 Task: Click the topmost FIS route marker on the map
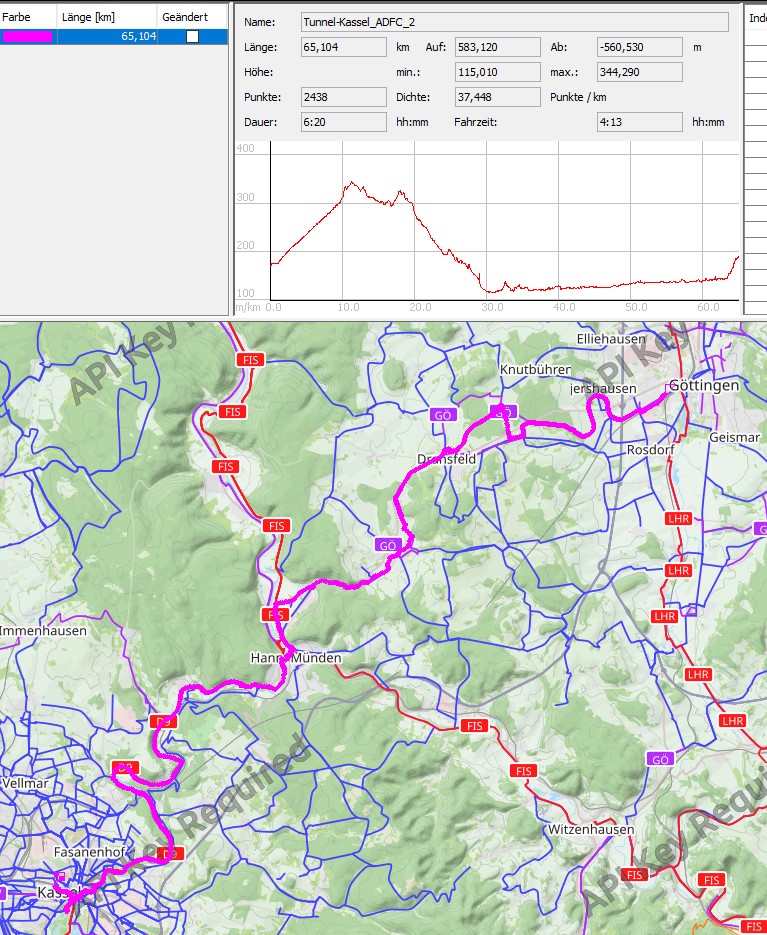pos(248,359)
